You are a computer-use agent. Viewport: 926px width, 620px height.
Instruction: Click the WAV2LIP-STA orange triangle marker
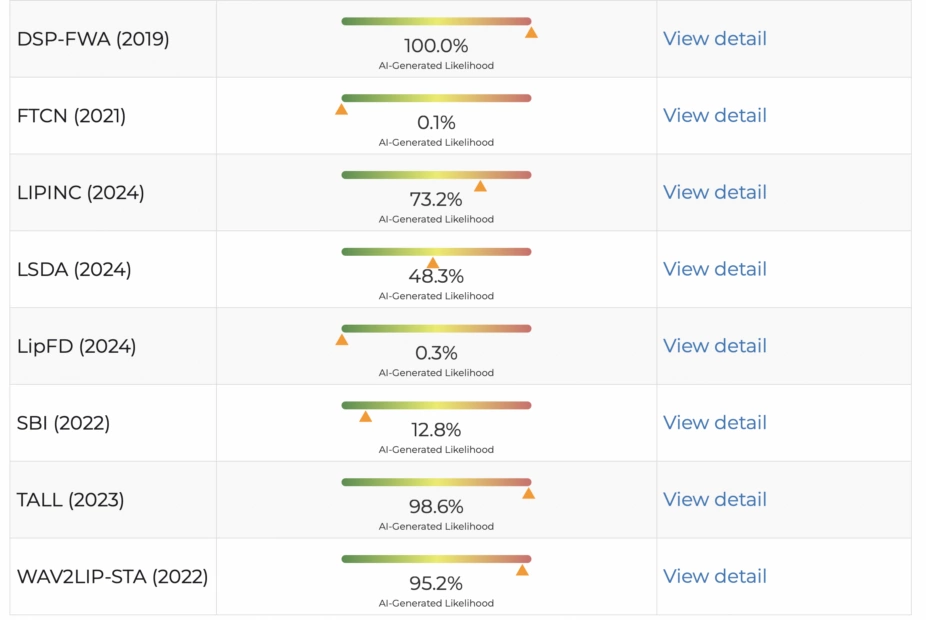pyautogui.click(x=522, y=570)
